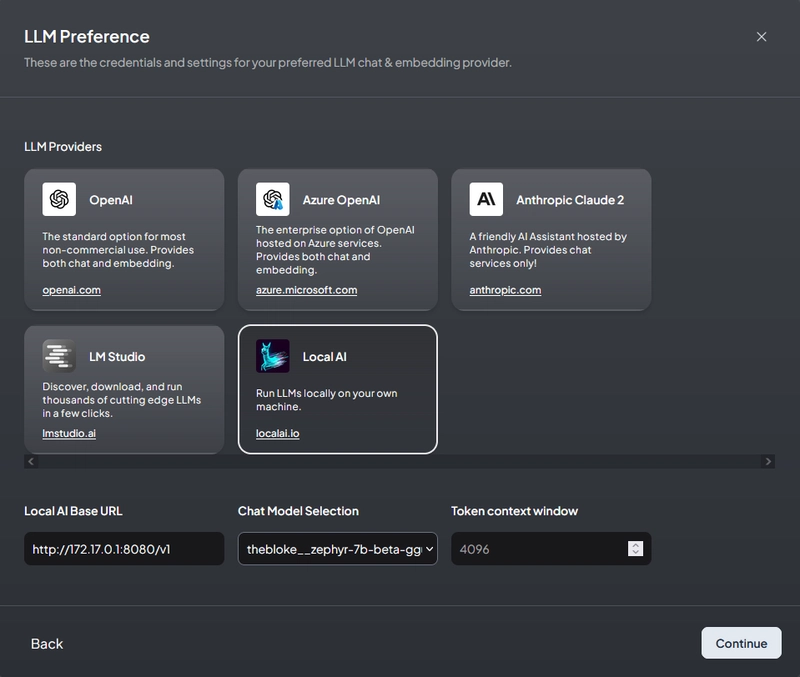Click the Continue button
800x677 pixels.
point(741,643)
